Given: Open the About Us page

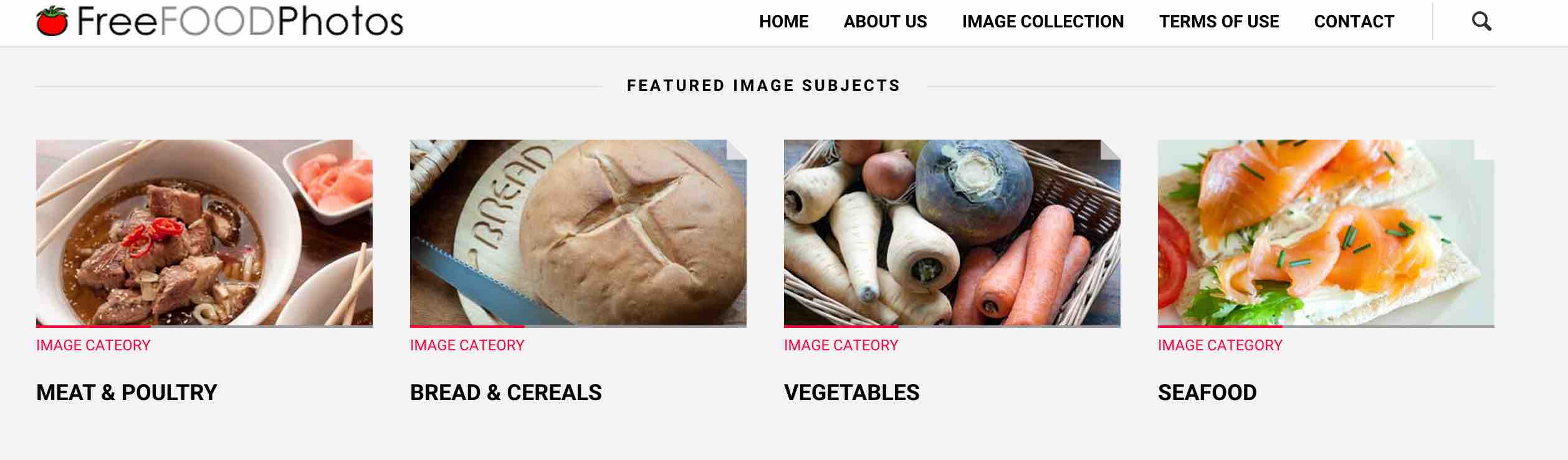Looking at the screenshot, I should point(885,22).
